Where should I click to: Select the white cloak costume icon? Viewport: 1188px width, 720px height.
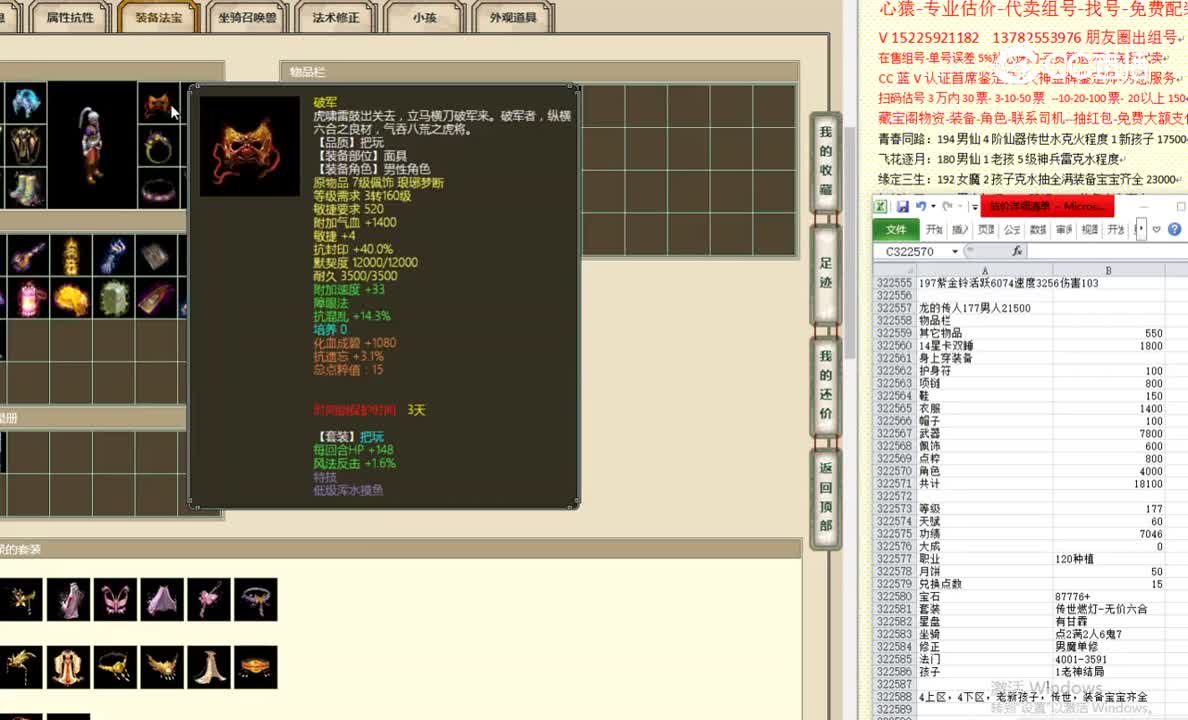[209, 667]
